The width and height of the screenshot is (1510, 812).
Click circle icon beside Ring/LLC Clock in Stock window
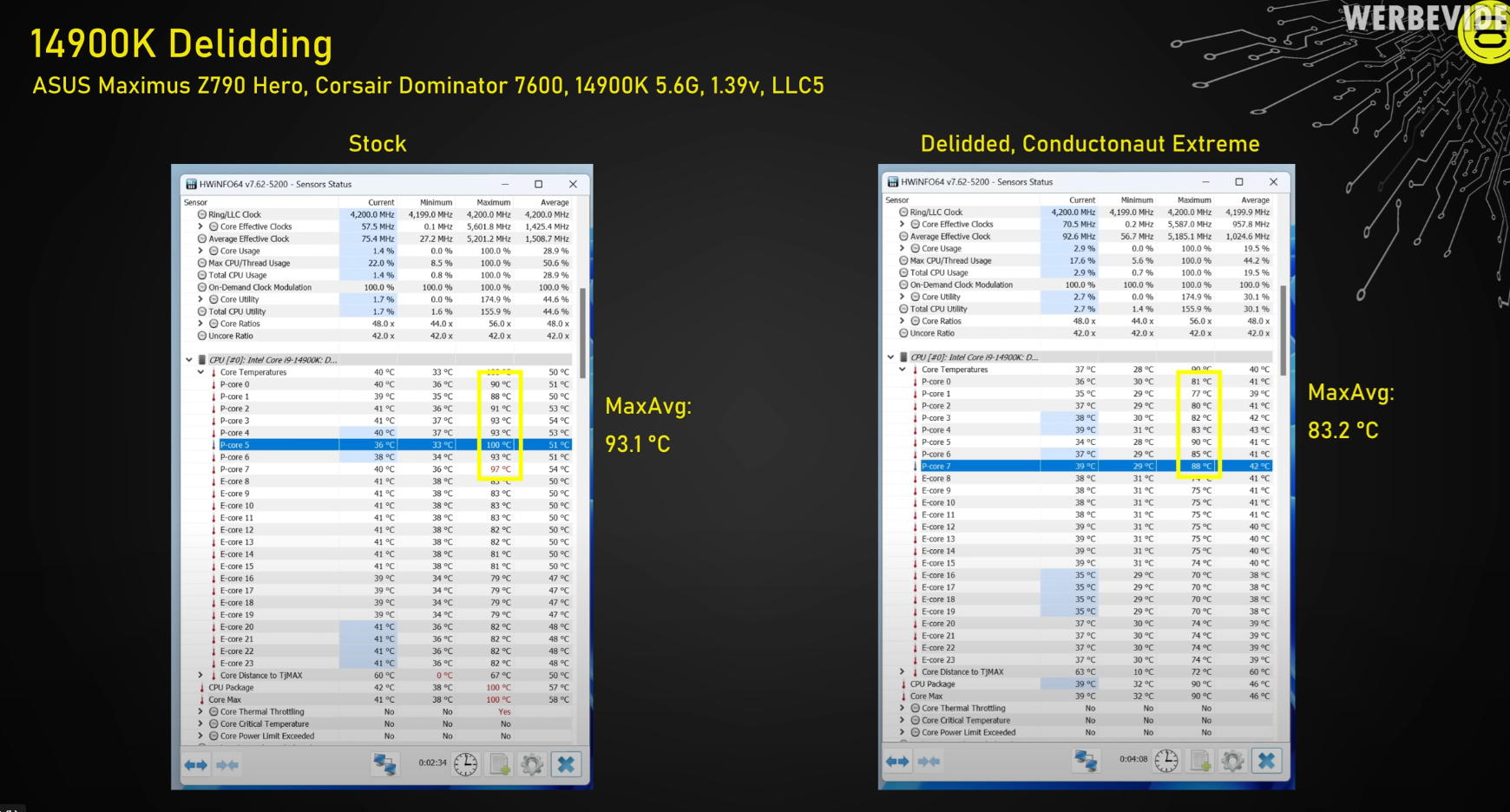[x=202, y=214]
